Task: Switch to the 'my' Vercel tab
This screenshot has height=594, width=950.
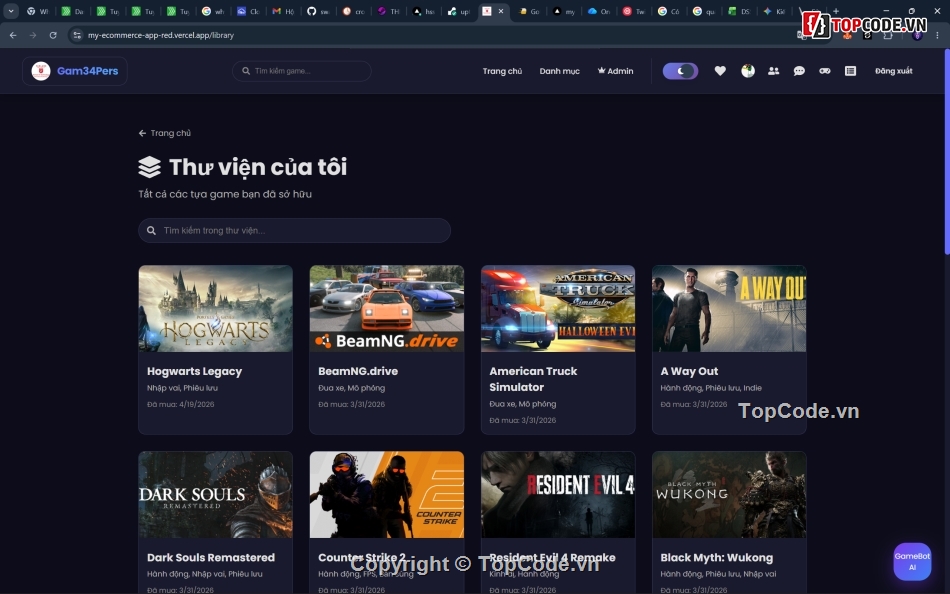Action: click(564, 11)
